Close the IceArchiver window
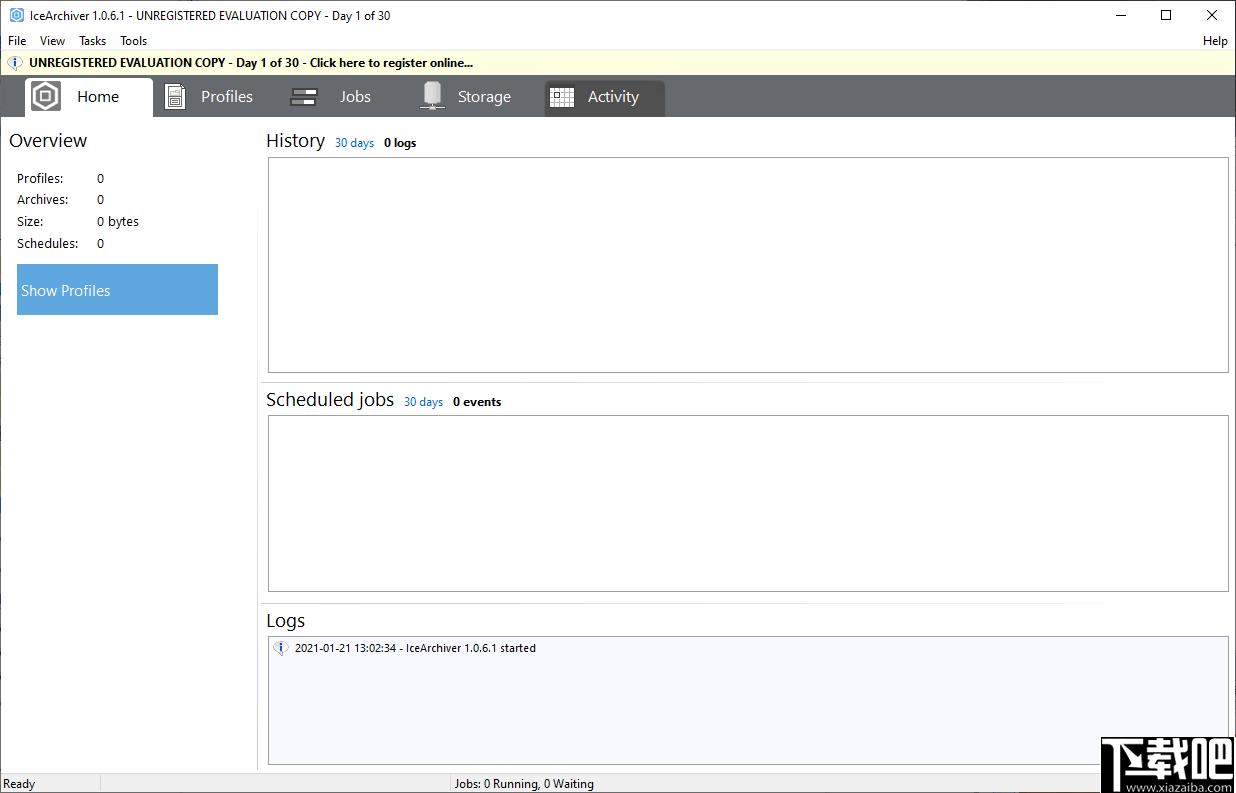The height and width of the screenshot is (793, 1236). 1212,15
